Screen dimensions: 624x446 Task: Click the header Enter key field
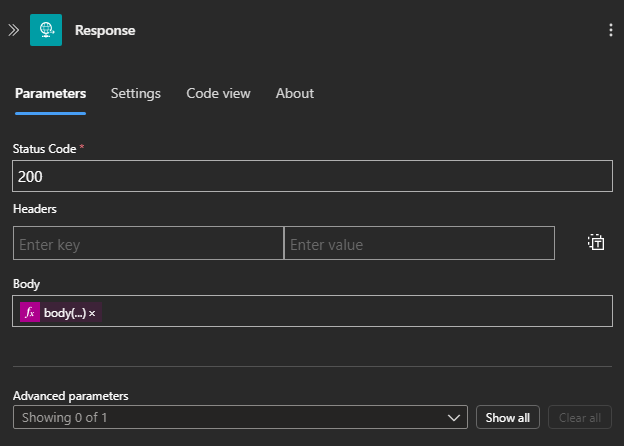(148, 244)
